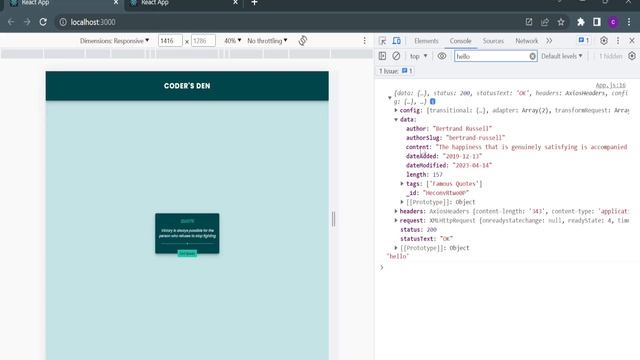Click the 1 hidden messages label
This screenshot has width=640, height=360.
[x=611, y=56]
